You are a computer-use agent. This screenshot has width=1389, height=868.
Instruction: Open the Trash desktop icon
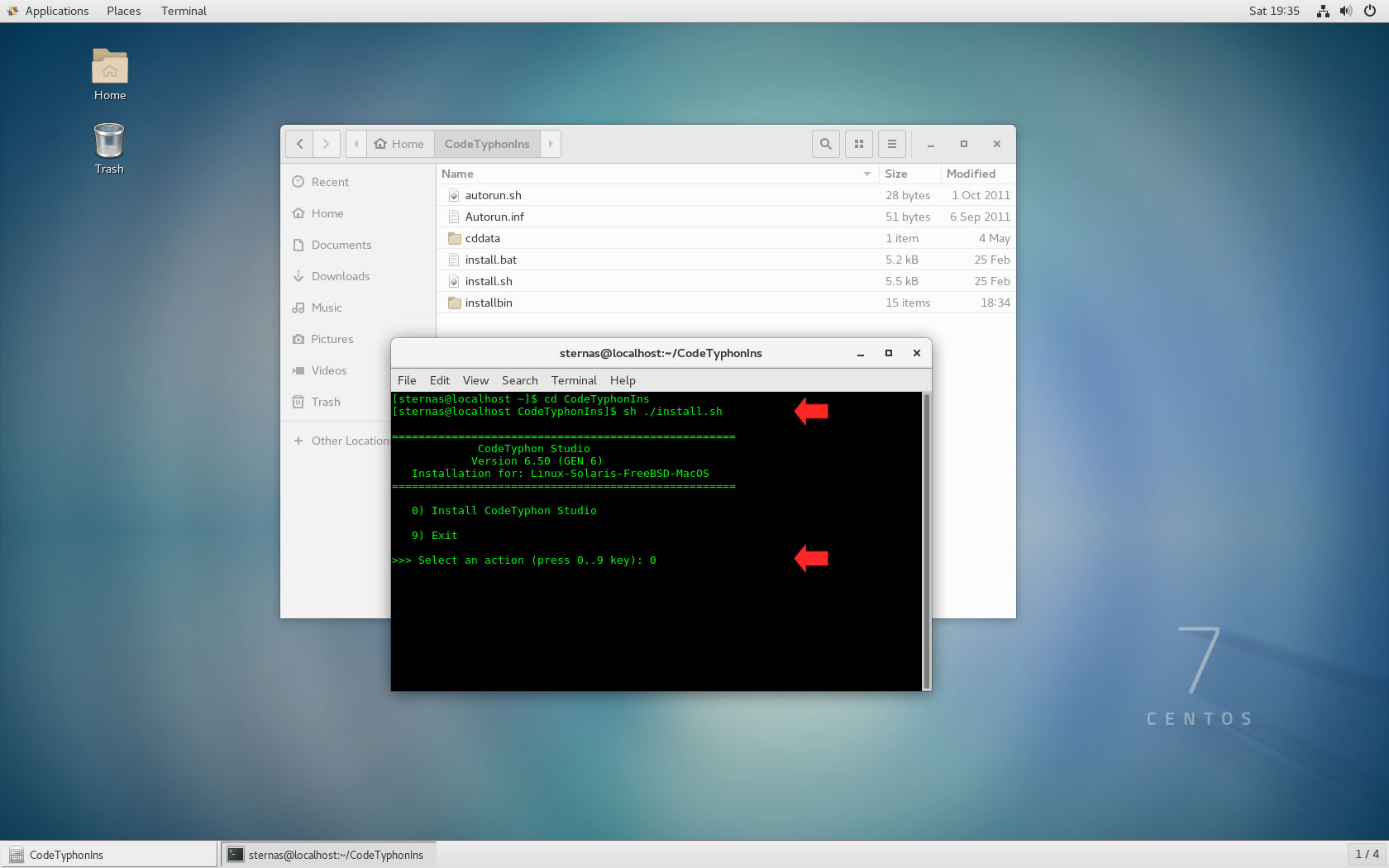(109, 141)
